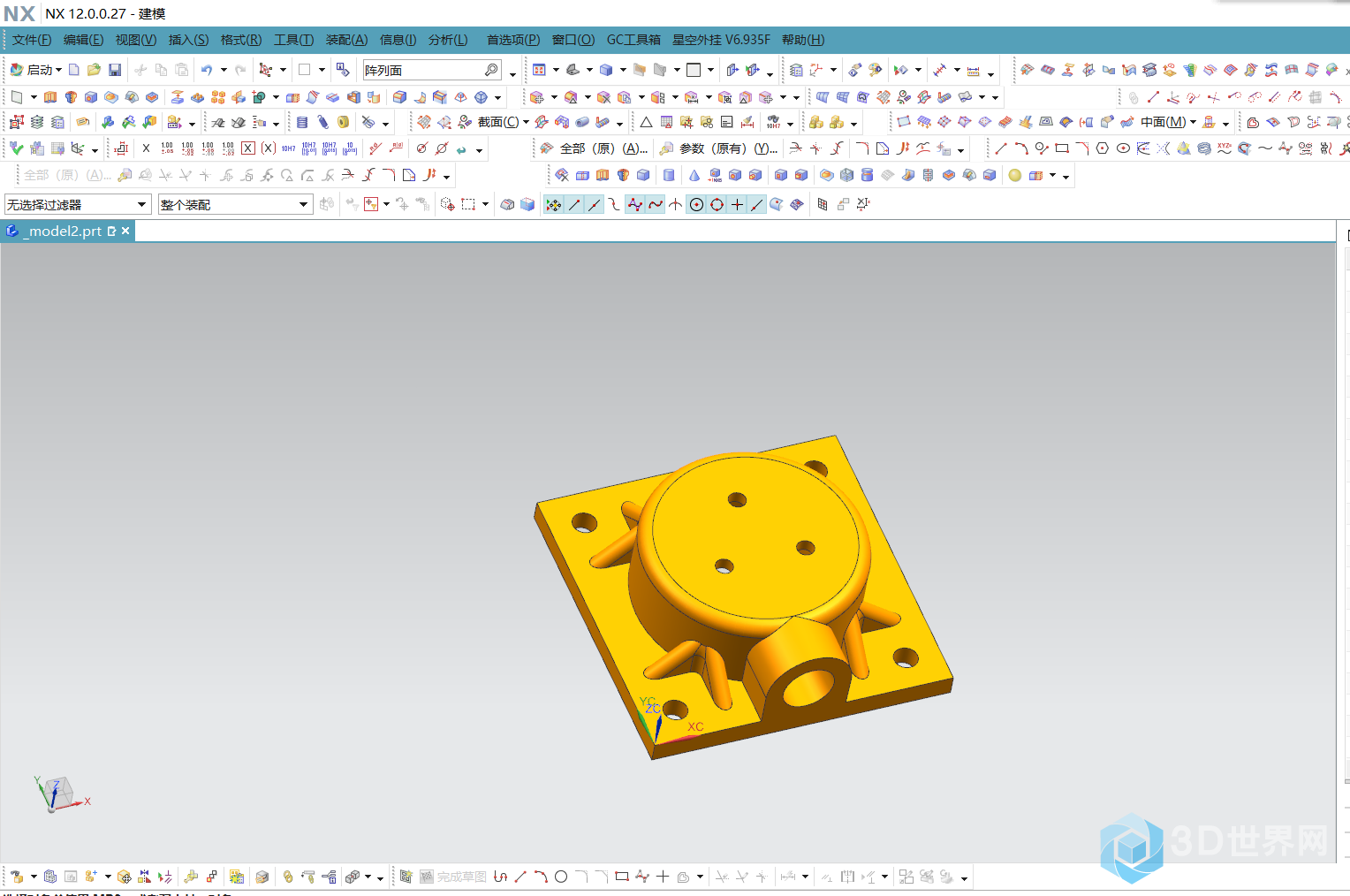This screenshot has height=896, width=1350.
Task: Select the polygon hexagon curve icon
Action: pos(1102,148)
